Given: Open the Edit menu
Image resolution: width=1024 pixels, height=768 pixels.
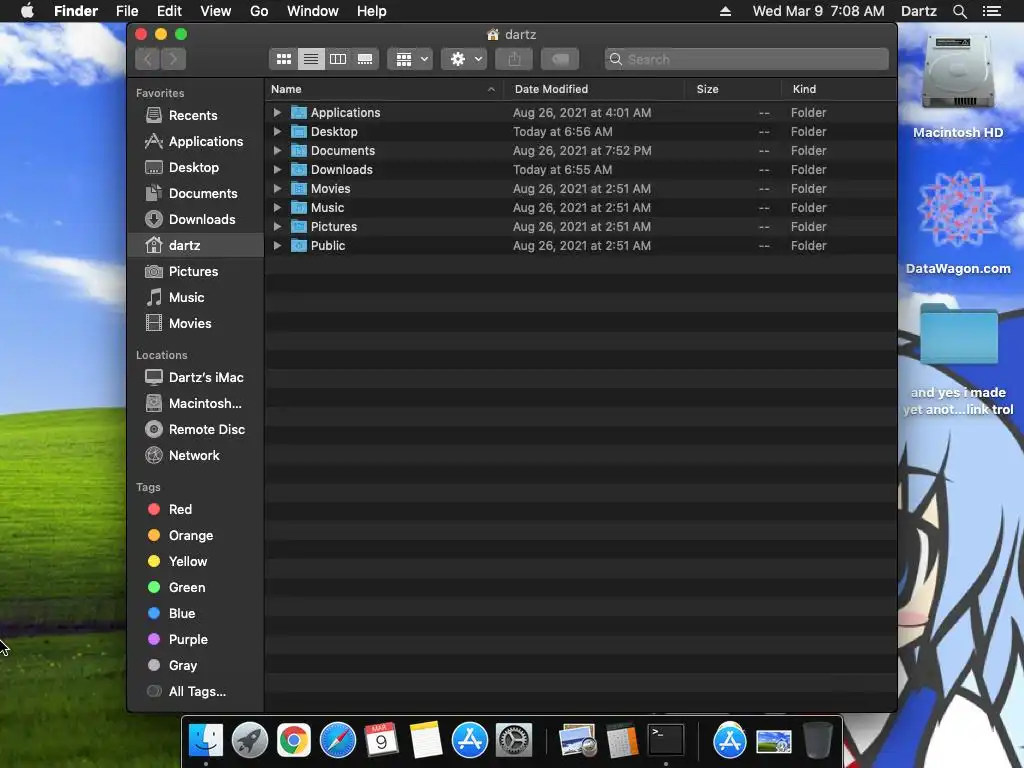Looking at the screenshot, I should click(x=169, y=11).
